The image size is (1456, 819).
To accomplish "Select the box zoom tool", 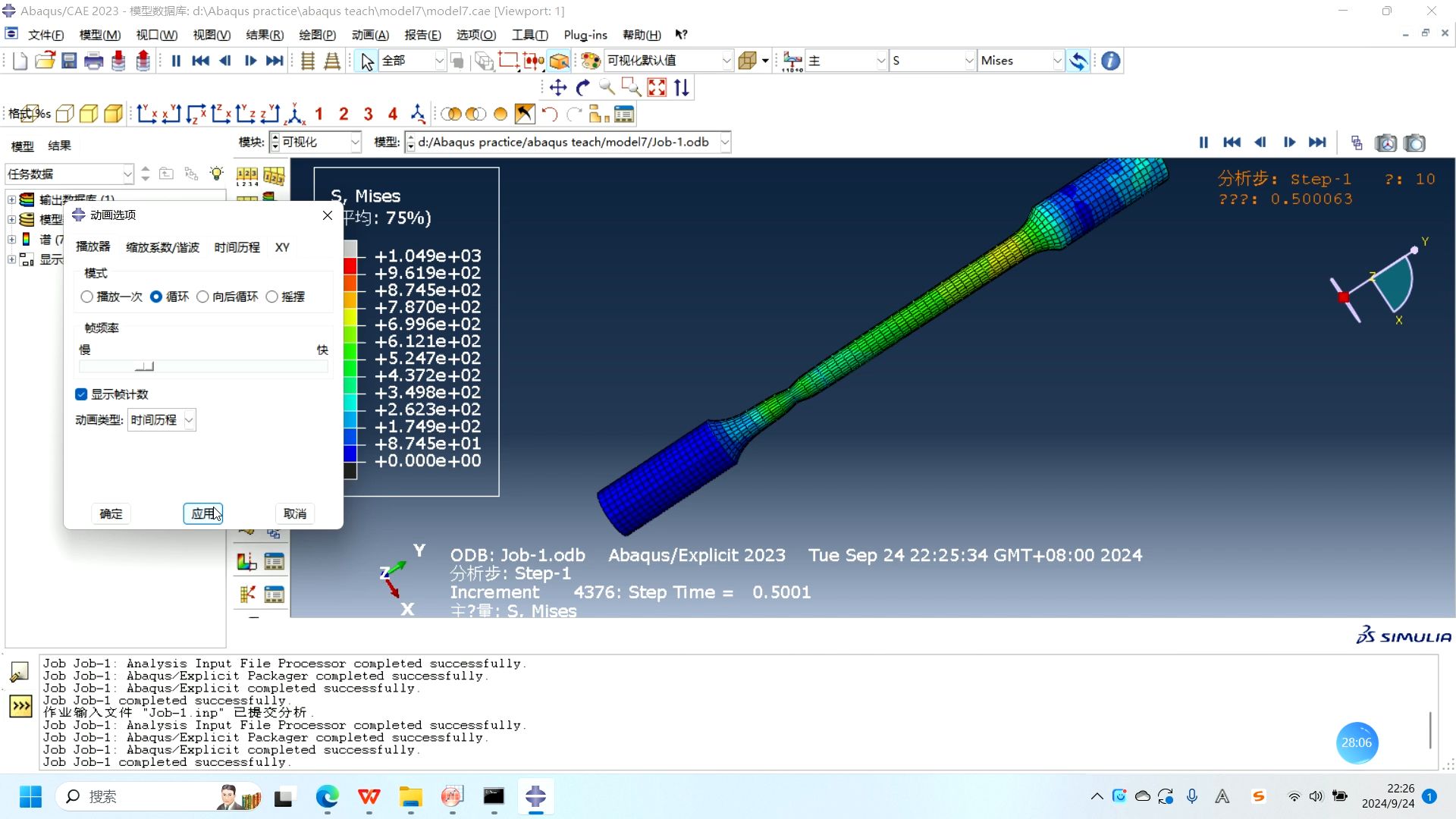I will coord(631,88).
